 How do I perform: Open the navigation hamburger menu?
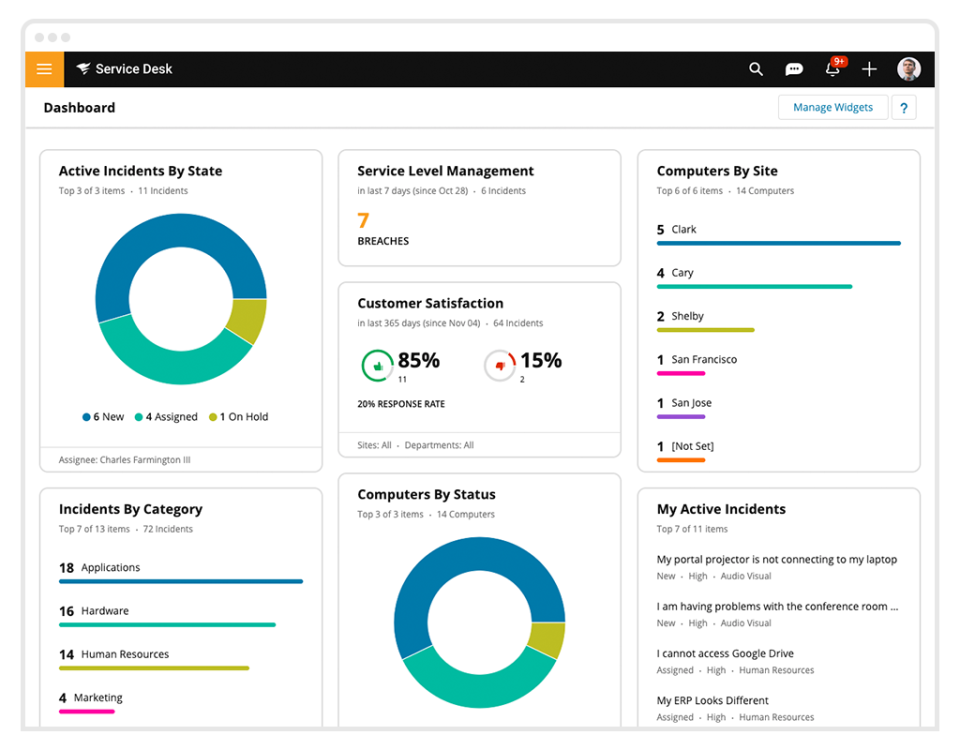[43, 69]
